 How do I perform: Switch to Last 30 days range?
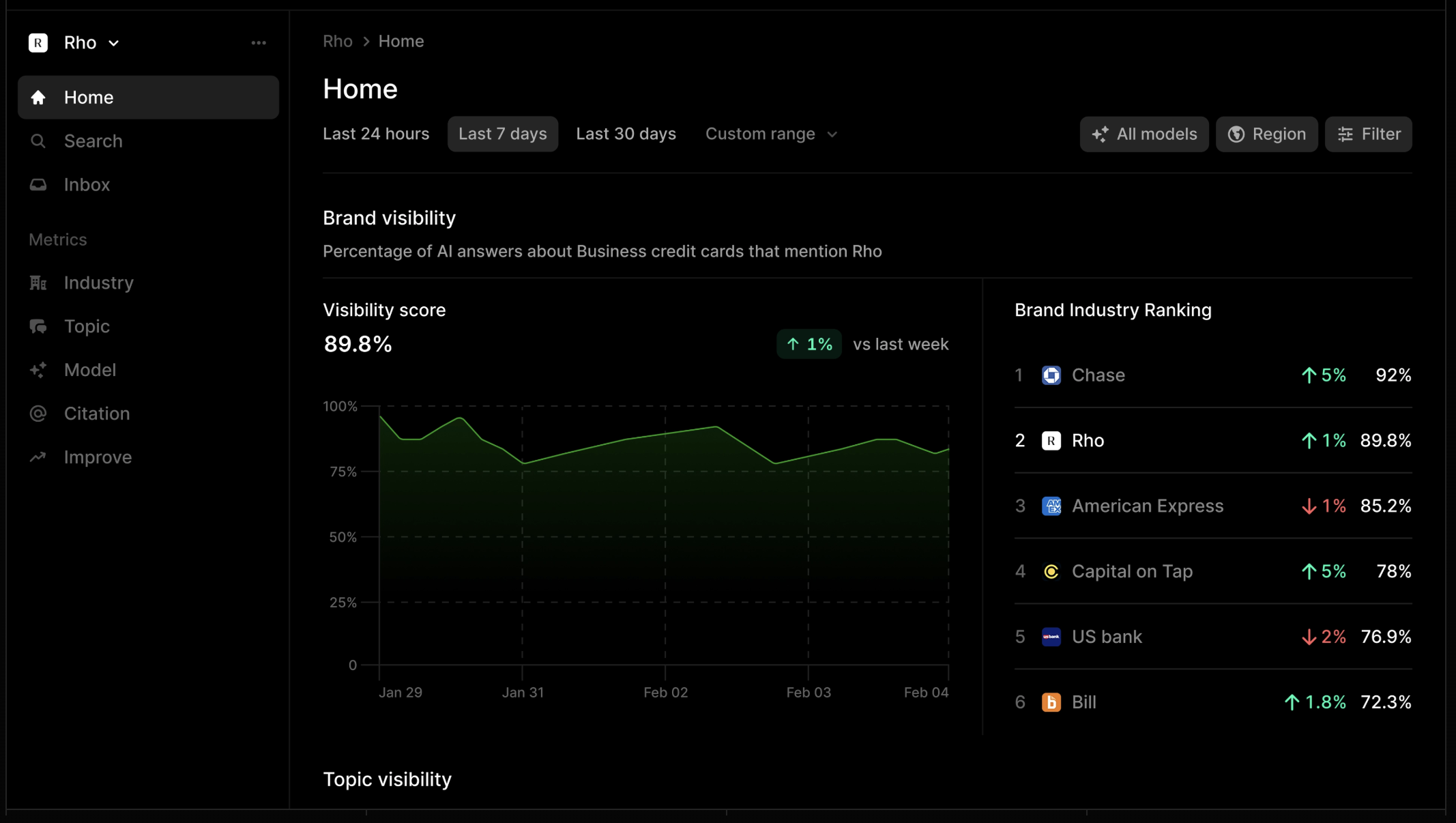click(x=626, y=134)
